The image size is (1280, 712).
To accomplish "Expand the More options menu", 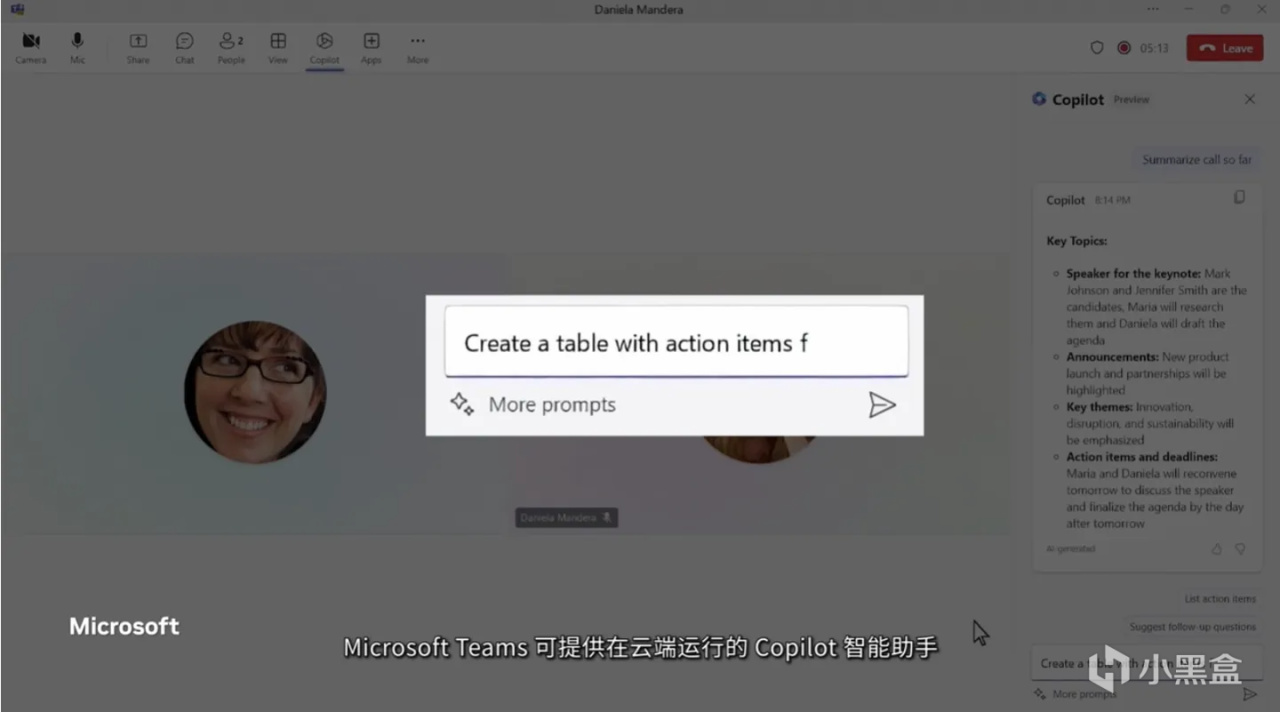I will [418, 47].
